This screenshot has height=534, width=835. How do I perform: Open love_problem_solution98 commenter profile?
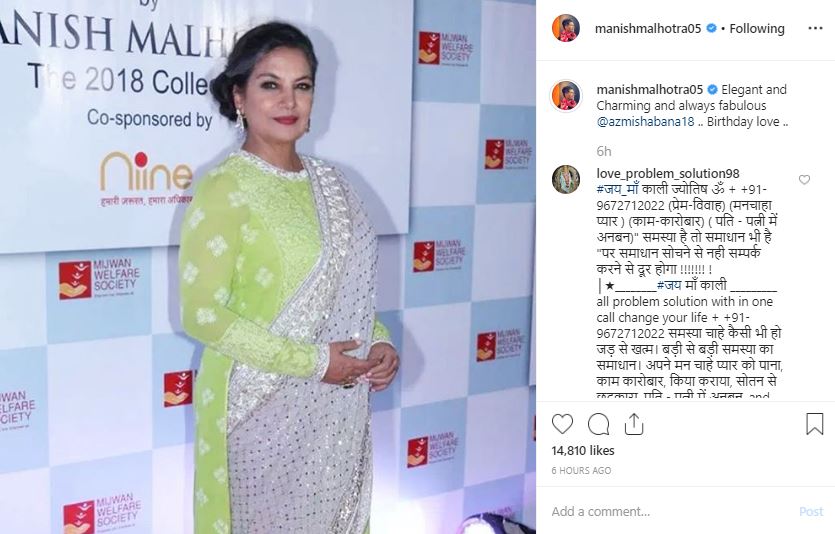tap(668, 173)
